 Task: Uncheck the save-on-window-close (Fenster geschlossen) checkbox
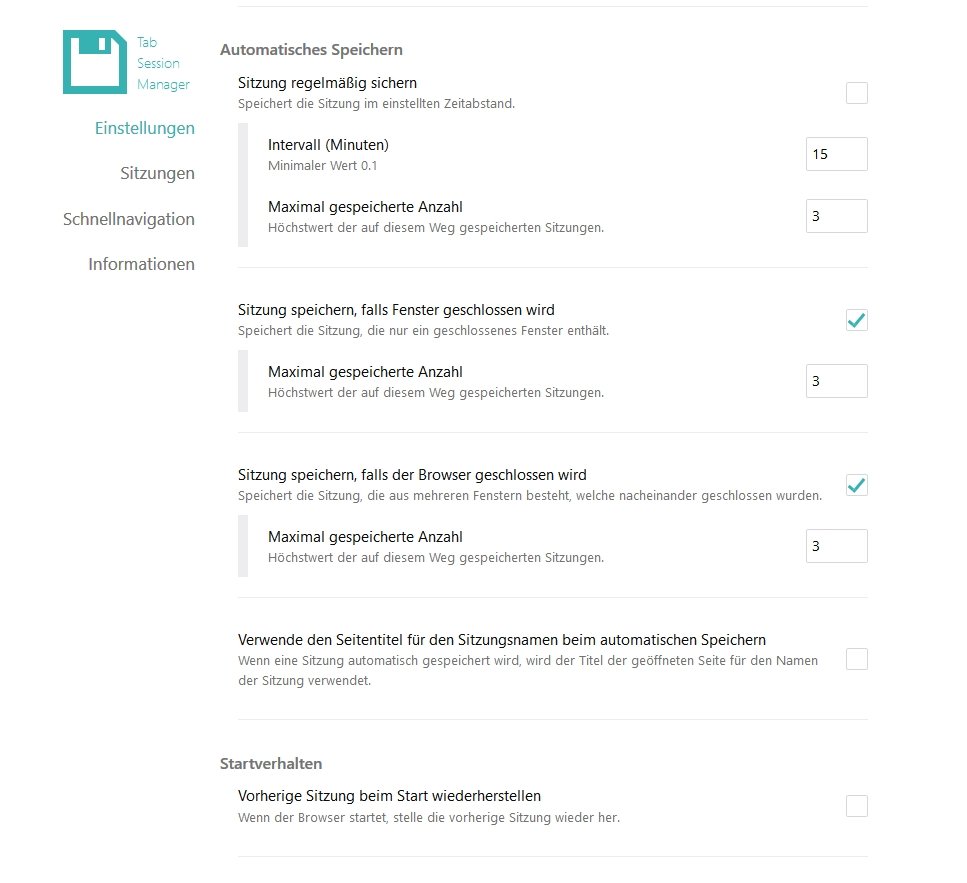coord(856,320)
